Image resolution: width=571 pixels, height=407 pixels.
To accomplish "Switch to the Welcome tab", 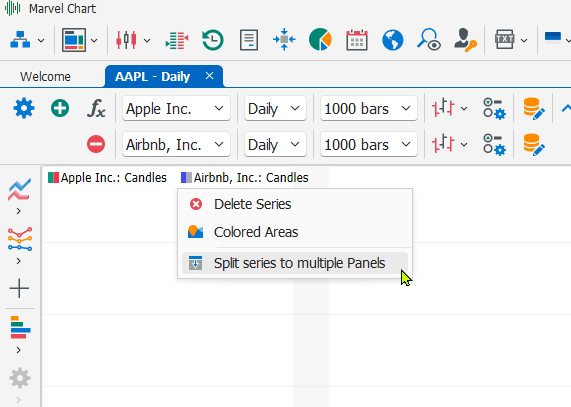I will point(46,76).
